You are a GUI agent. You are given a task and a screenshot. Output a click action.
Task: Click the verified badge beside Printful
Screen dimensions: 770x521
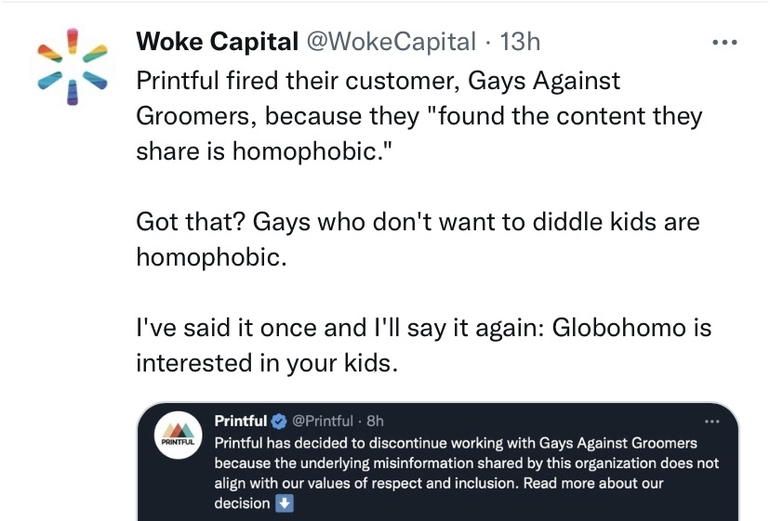(x=279, y=421)
